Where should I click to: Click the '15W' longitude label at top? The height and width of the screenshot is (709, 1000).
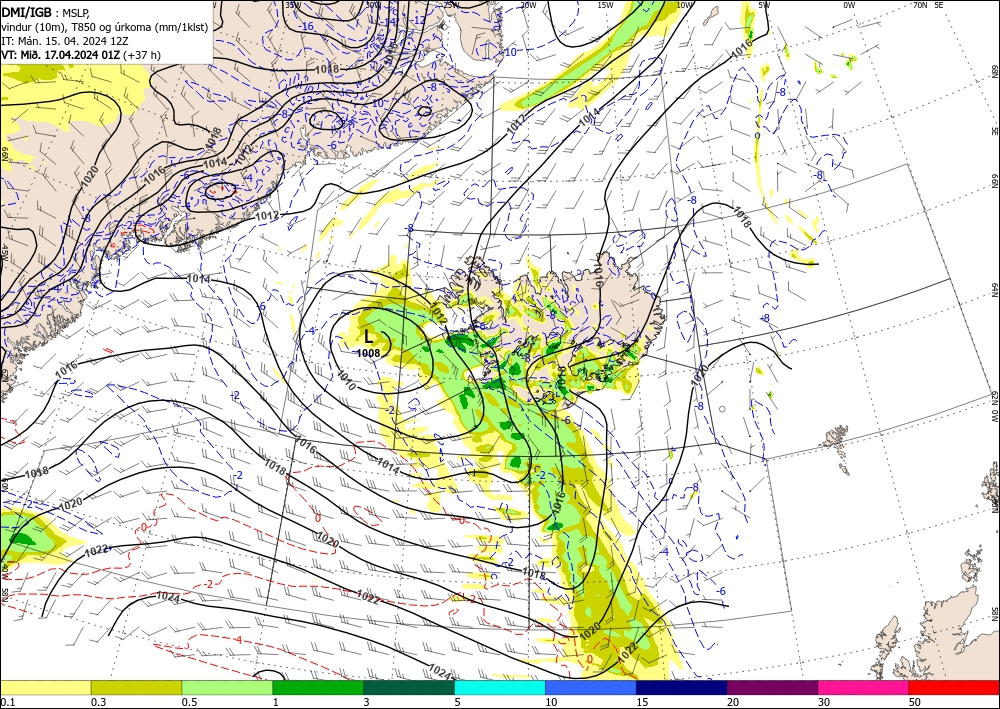[605, 5]
